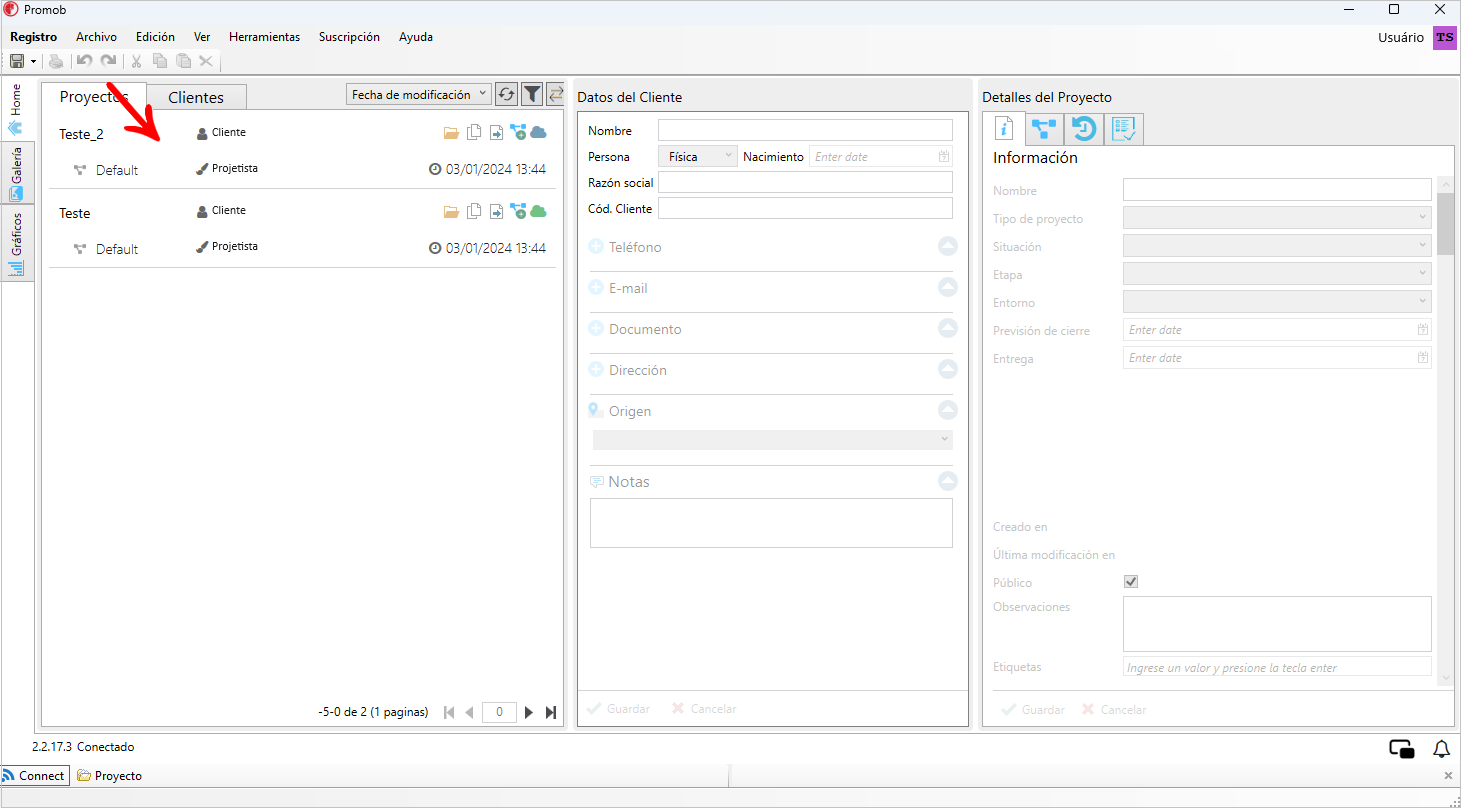The height and width of the screenshot is (808, 1461).
Task: Click the tree-plus icon in the Teste row
Action: pyautogui.click(x=518, y=211)
